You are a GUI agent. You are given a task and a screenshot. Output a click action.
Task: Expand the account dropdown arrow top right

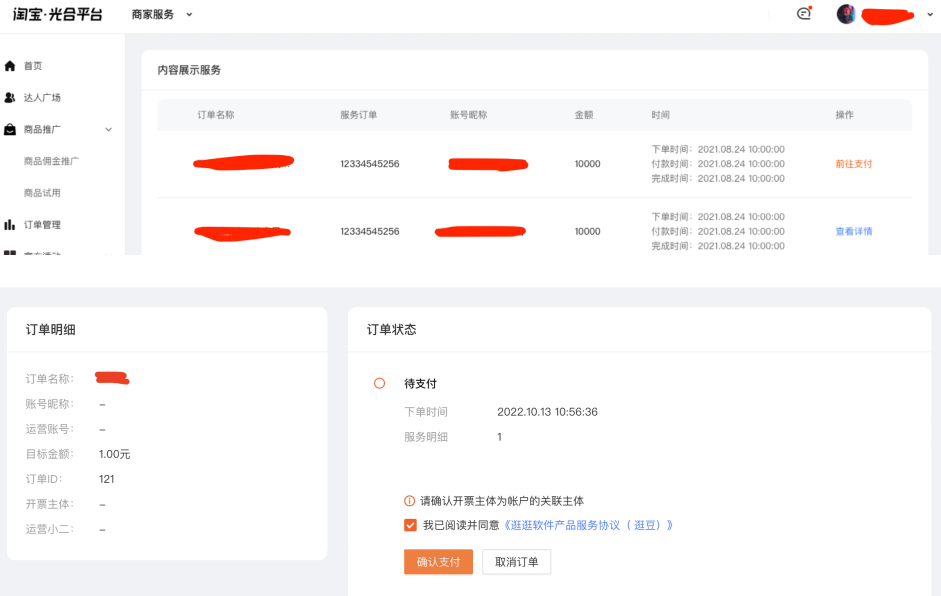click(x=929, y=15)
